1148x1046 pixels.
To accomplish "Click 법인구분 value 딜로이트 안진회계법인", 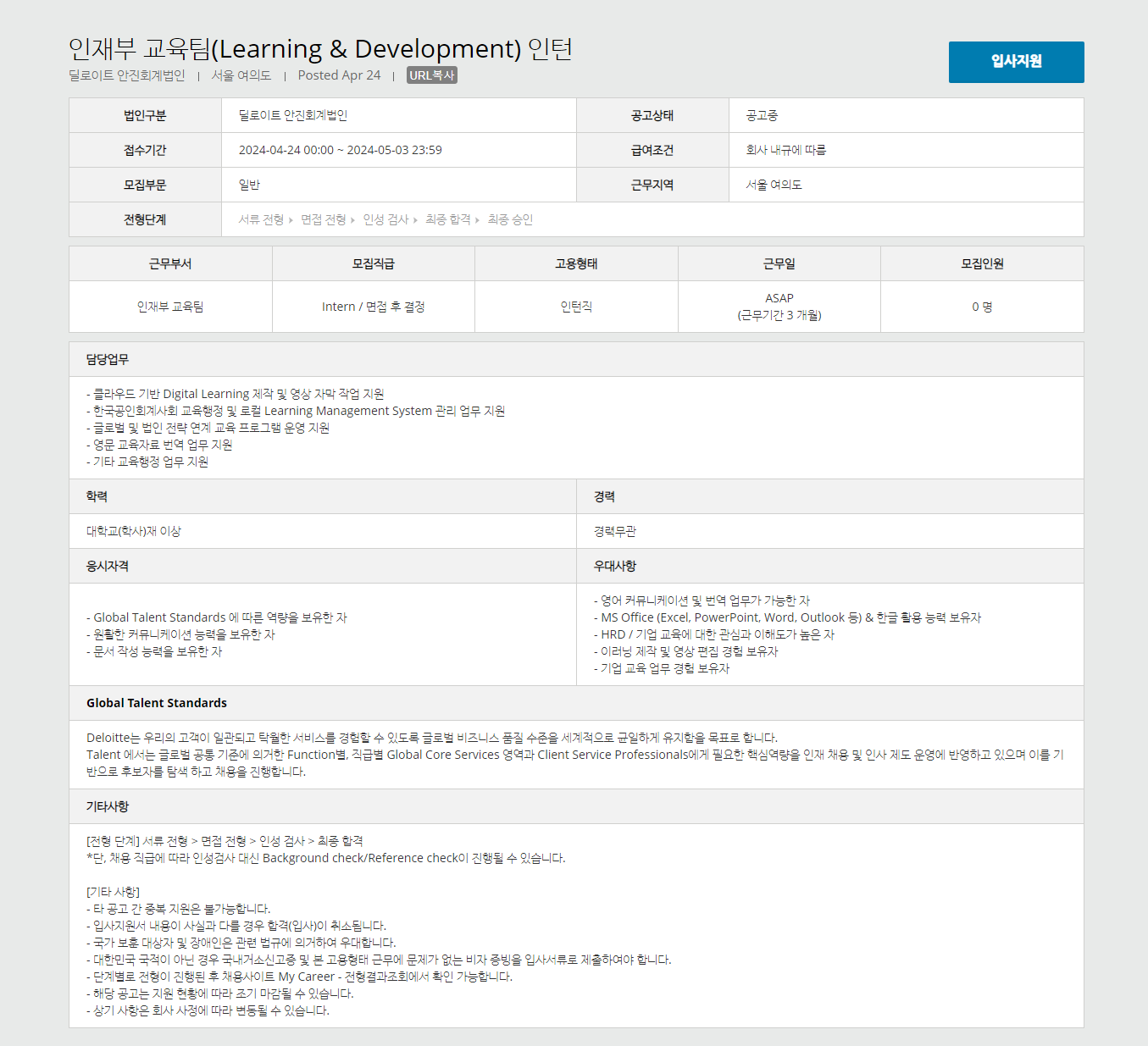I will click(293, 115).
